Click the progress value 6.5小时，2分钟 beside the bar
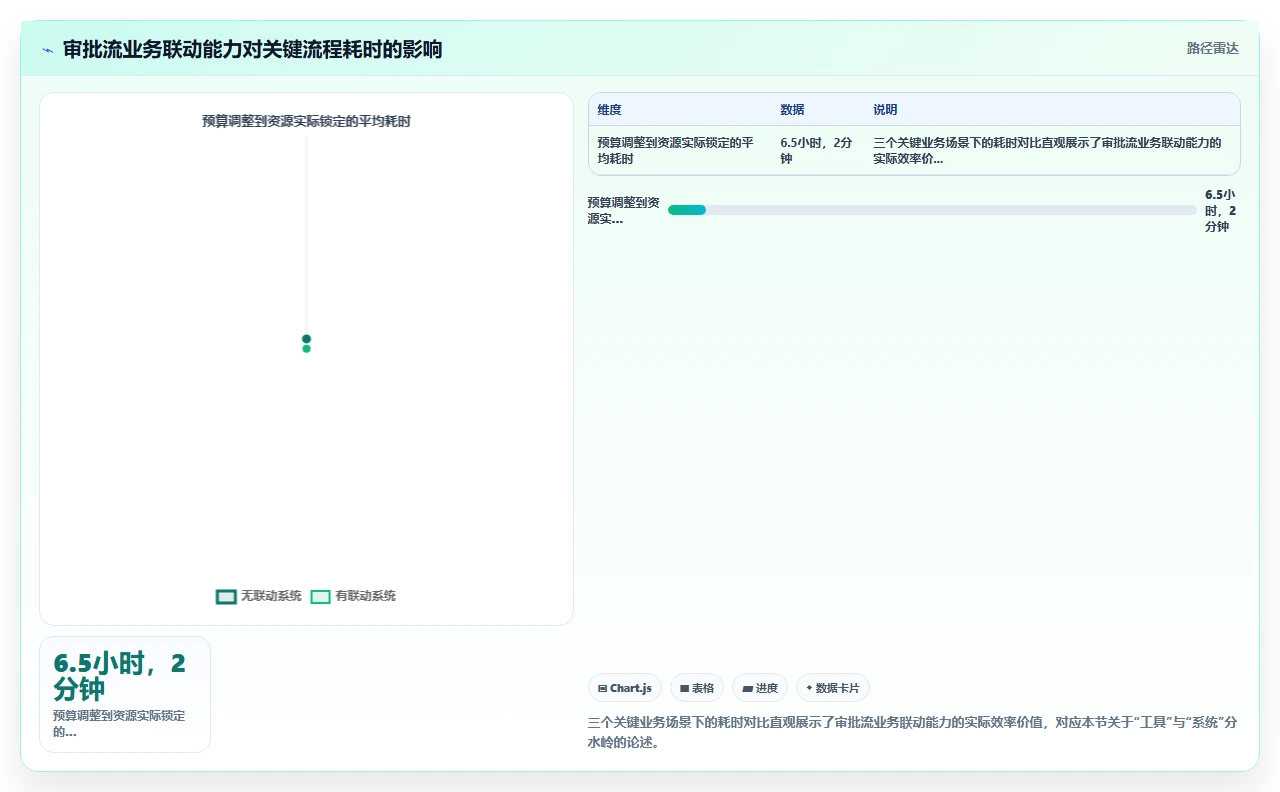 (1220, 211)
